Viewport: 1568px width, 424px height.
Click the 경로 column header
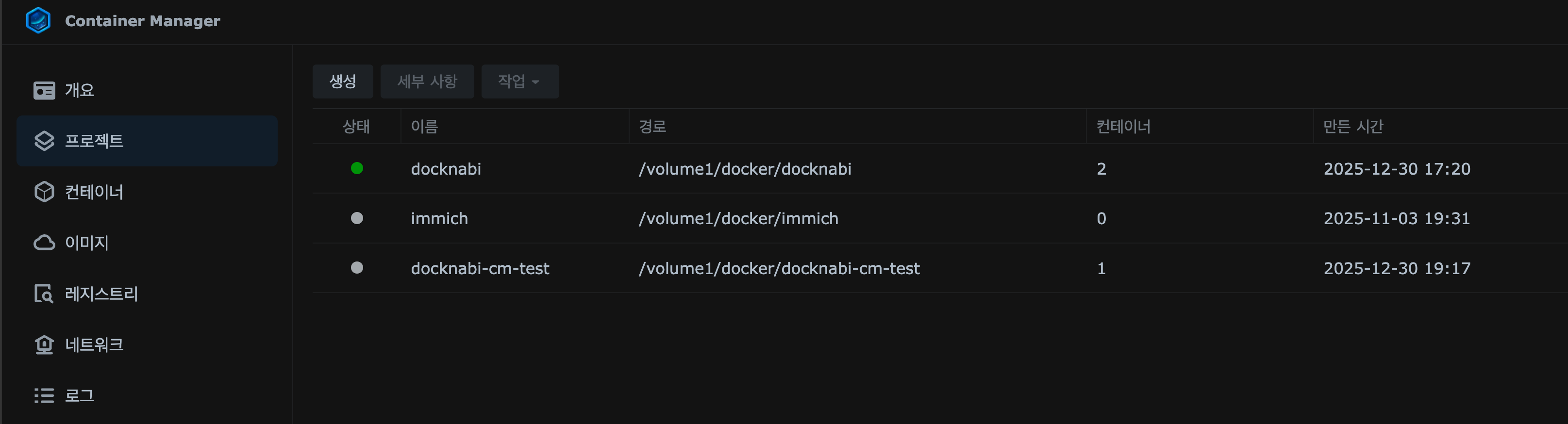pos(652,127)
